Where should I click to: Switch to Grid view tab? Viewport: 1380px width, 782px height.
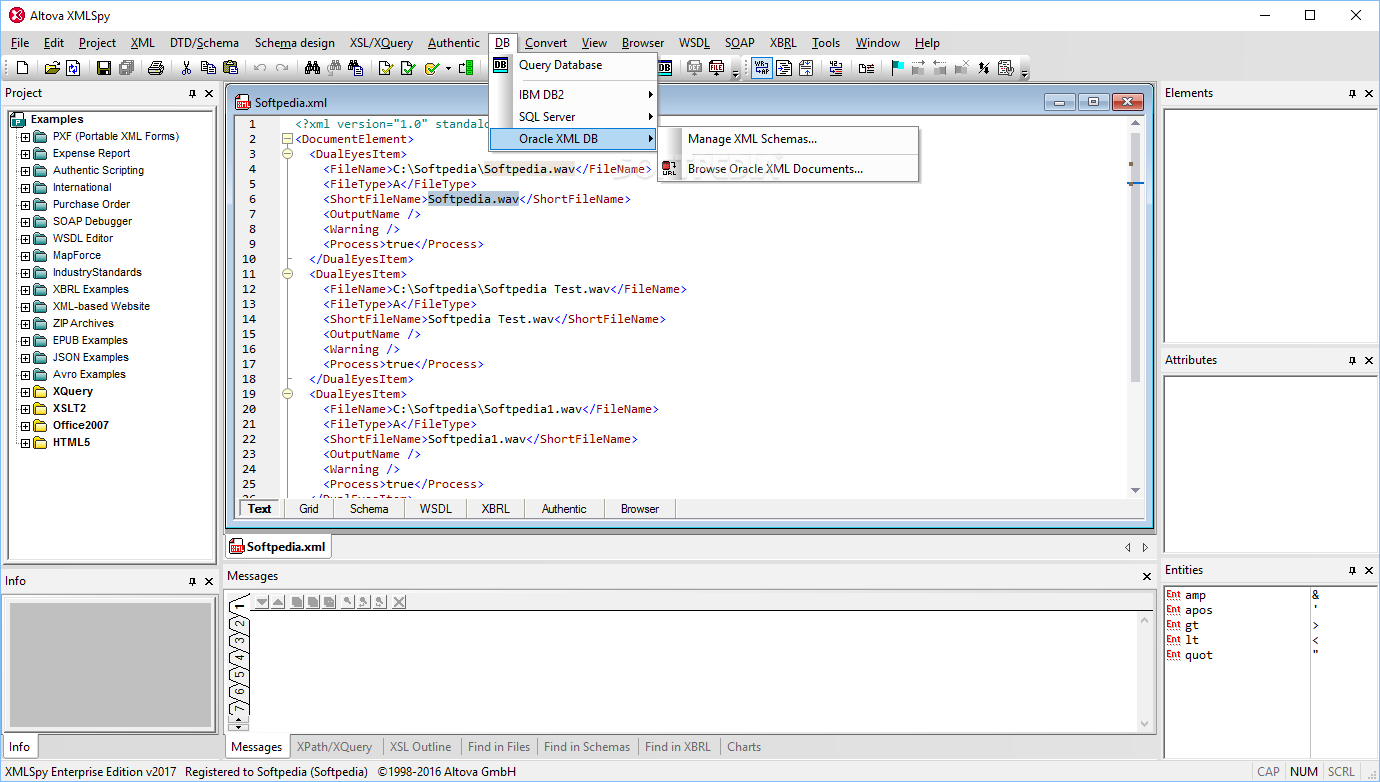309,509
